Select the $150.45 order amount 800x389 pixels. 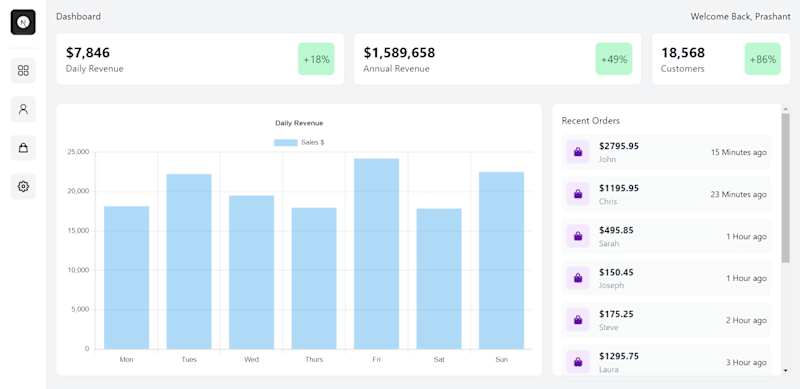coord(616,272)
